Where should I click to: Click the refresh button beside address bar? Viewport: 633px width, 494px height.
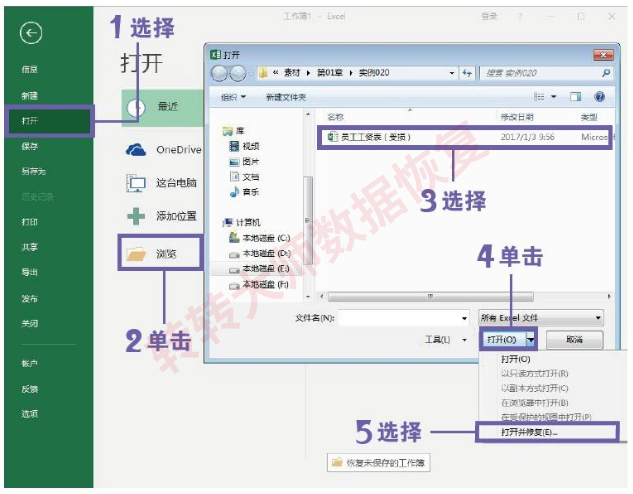click(x=467, y=73)
